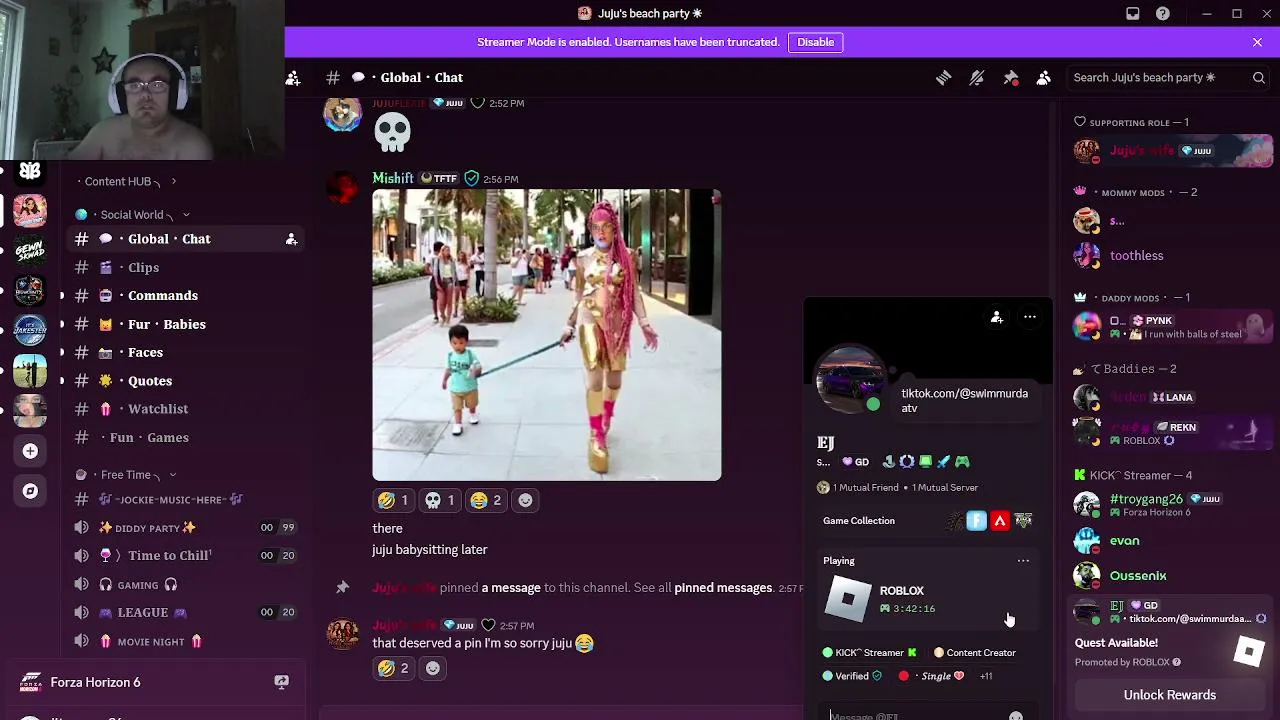Click Mishift's username in chat
Viewport: 1280px width, 720px height.
tap(393, 178)
